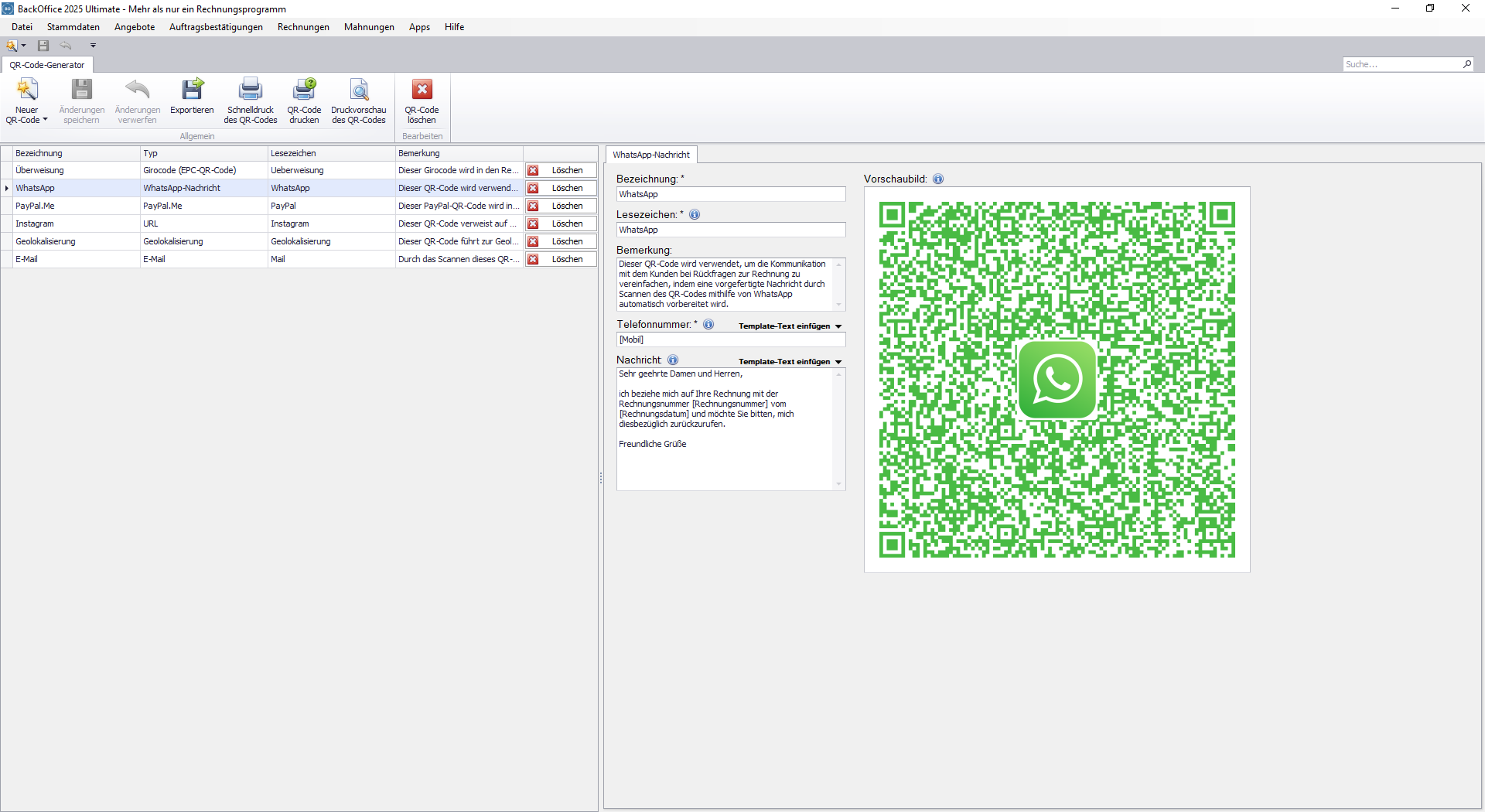Select the Instagram row name cell

click(x=76, y=223)
